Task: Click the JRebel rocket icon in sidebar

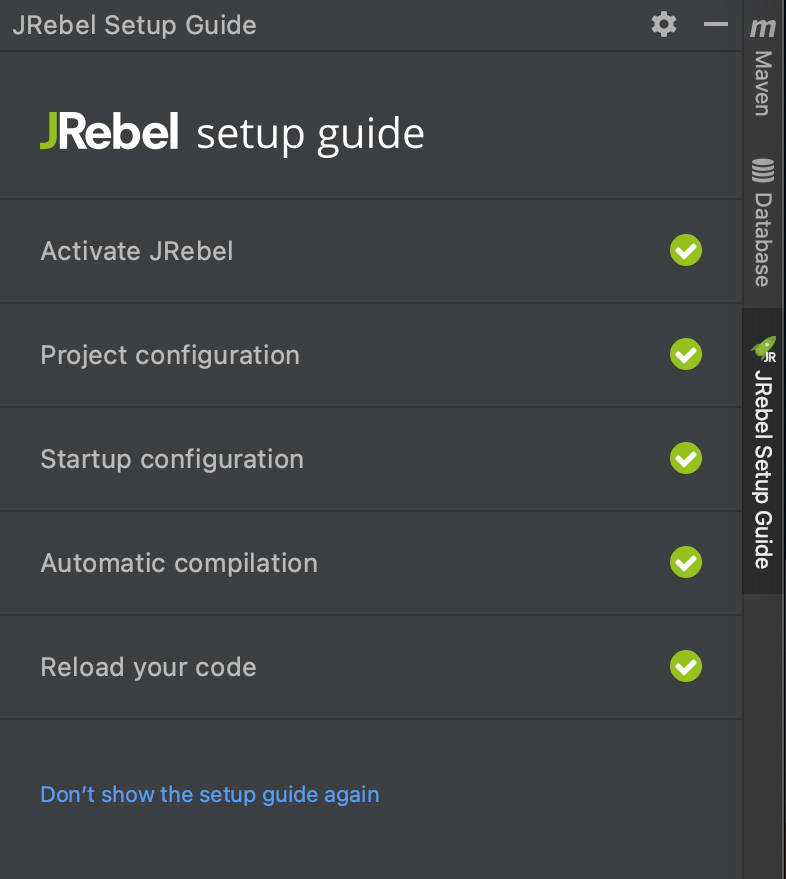Action: pyautogui.click(x=764, y=349)
